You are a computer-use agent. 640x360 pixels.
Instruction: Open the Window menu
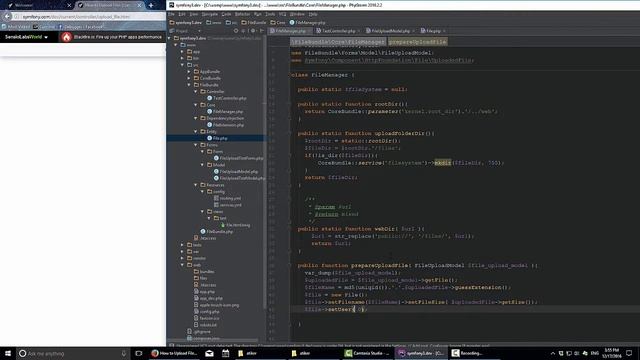point(297,14)
